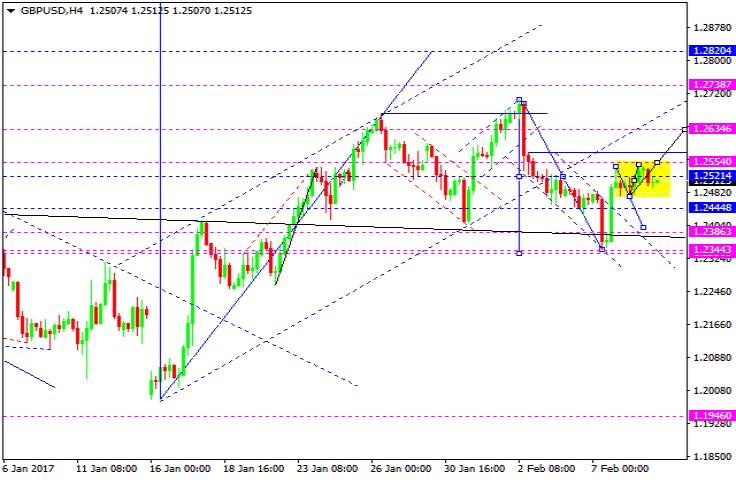Click the 6 Jan 2017 date label
The height and width of the screenshot is (480, 736).
click(28, 468)
